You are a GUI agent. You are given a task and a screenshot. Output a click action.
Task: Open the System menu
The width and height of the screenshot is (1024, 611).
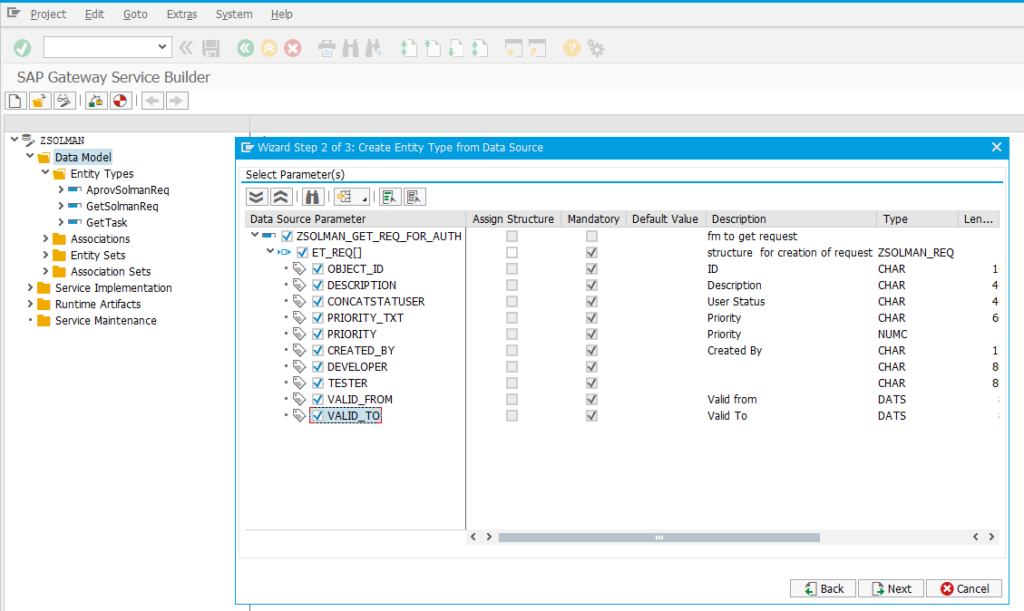(234, 14)
